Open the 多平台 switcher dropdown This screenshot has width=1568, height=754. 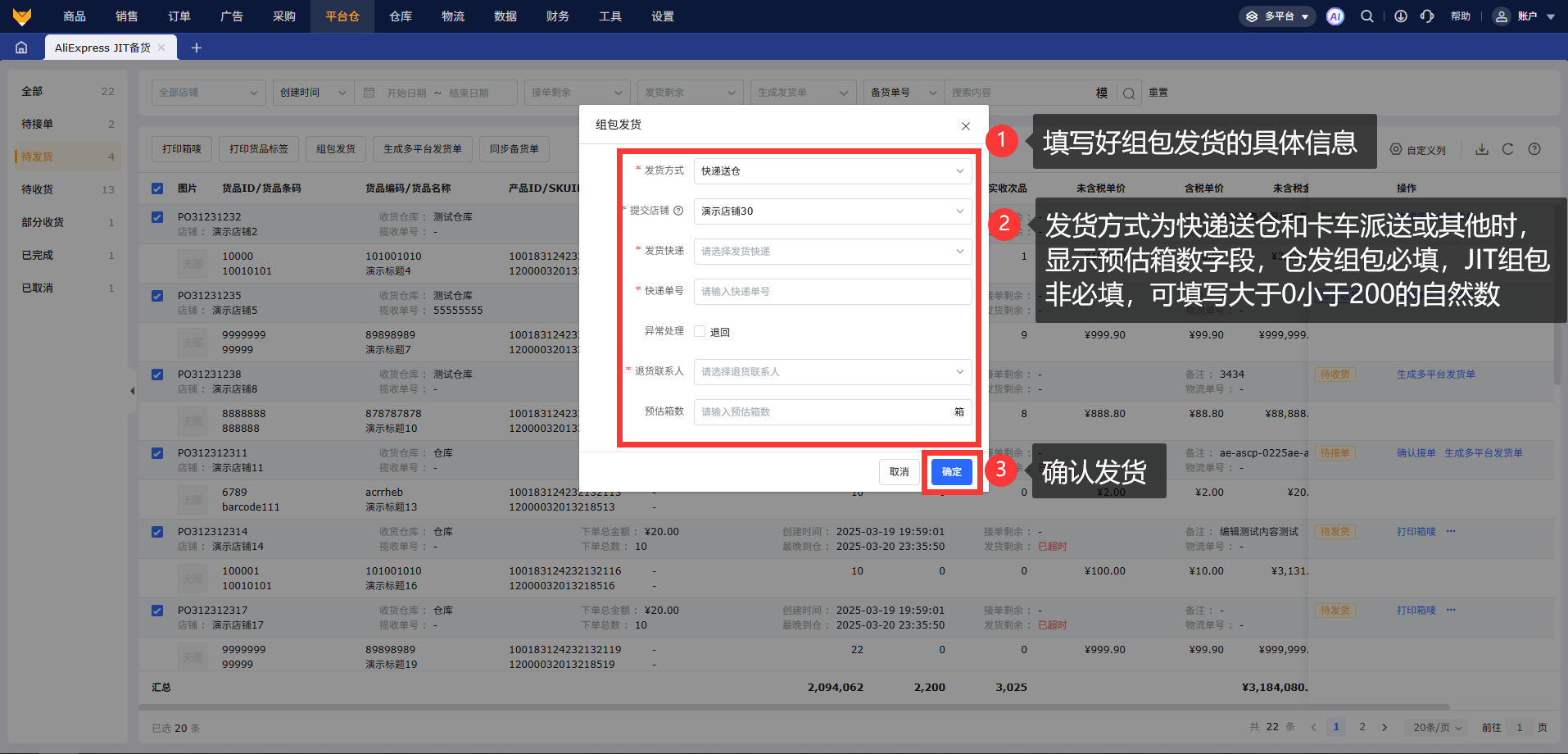point(1277,16)
